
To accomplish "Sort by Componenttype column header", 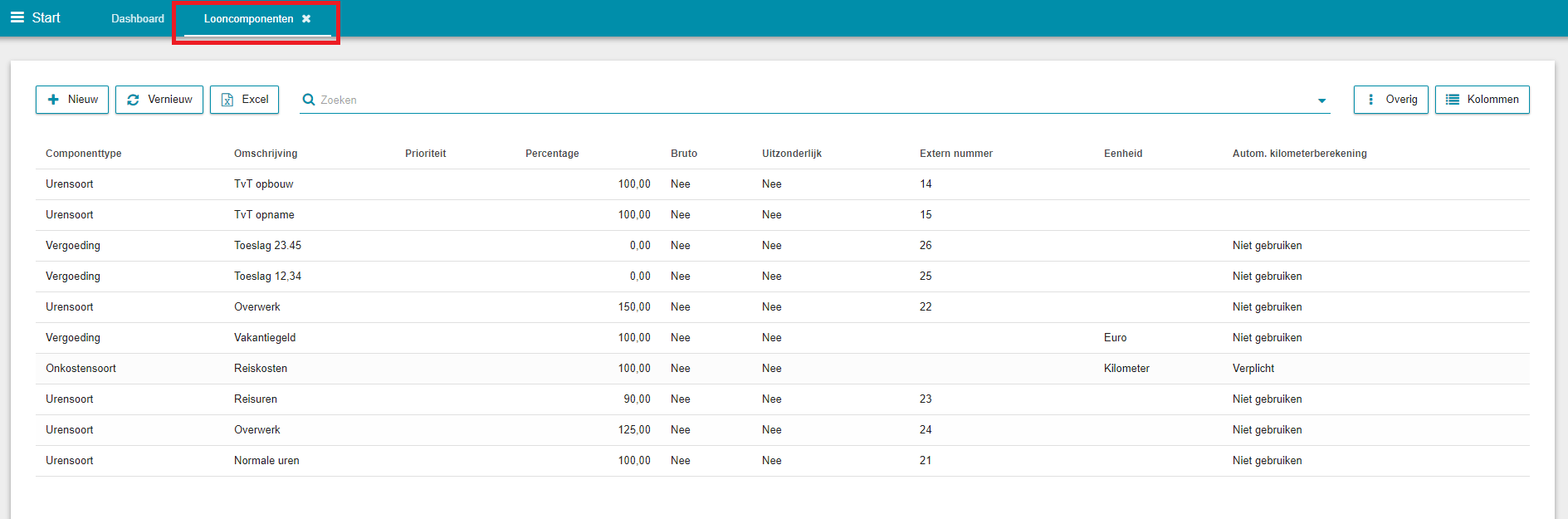I will [x=84, y=154].
